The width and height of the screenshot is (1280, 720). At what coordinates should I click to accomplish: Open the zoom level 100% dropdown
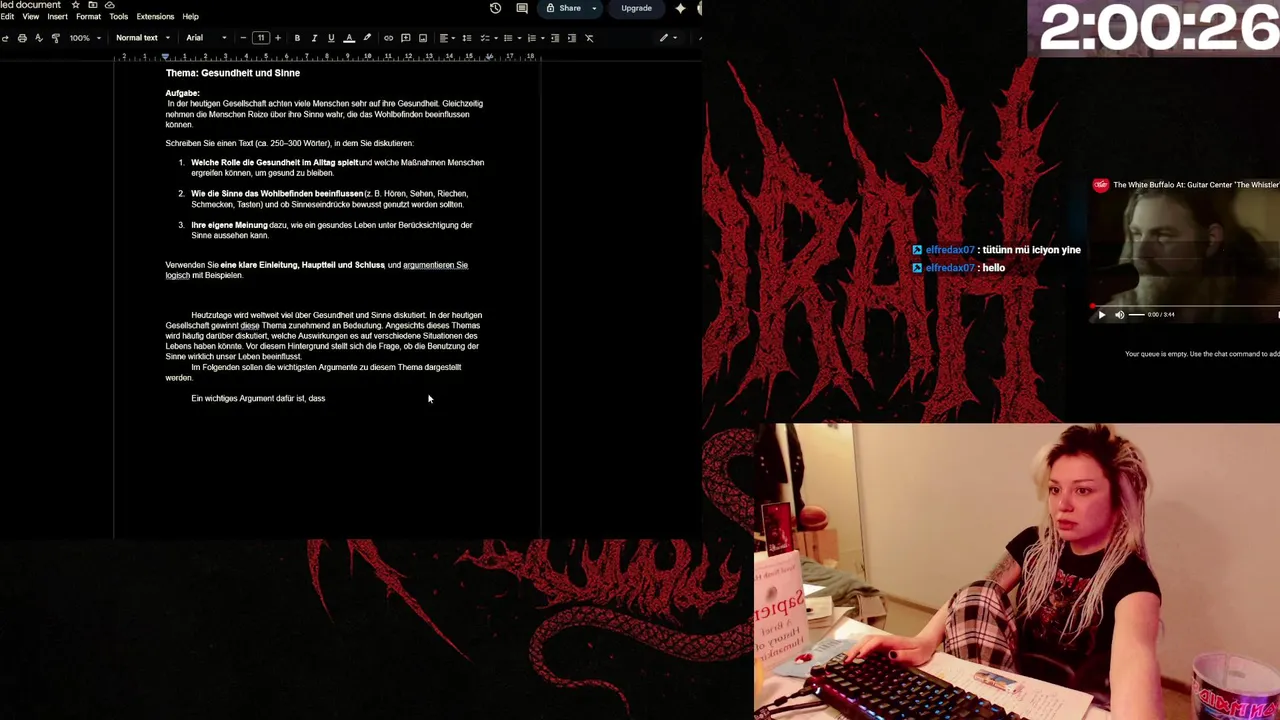pyautogui.click(x=85, y=38)
